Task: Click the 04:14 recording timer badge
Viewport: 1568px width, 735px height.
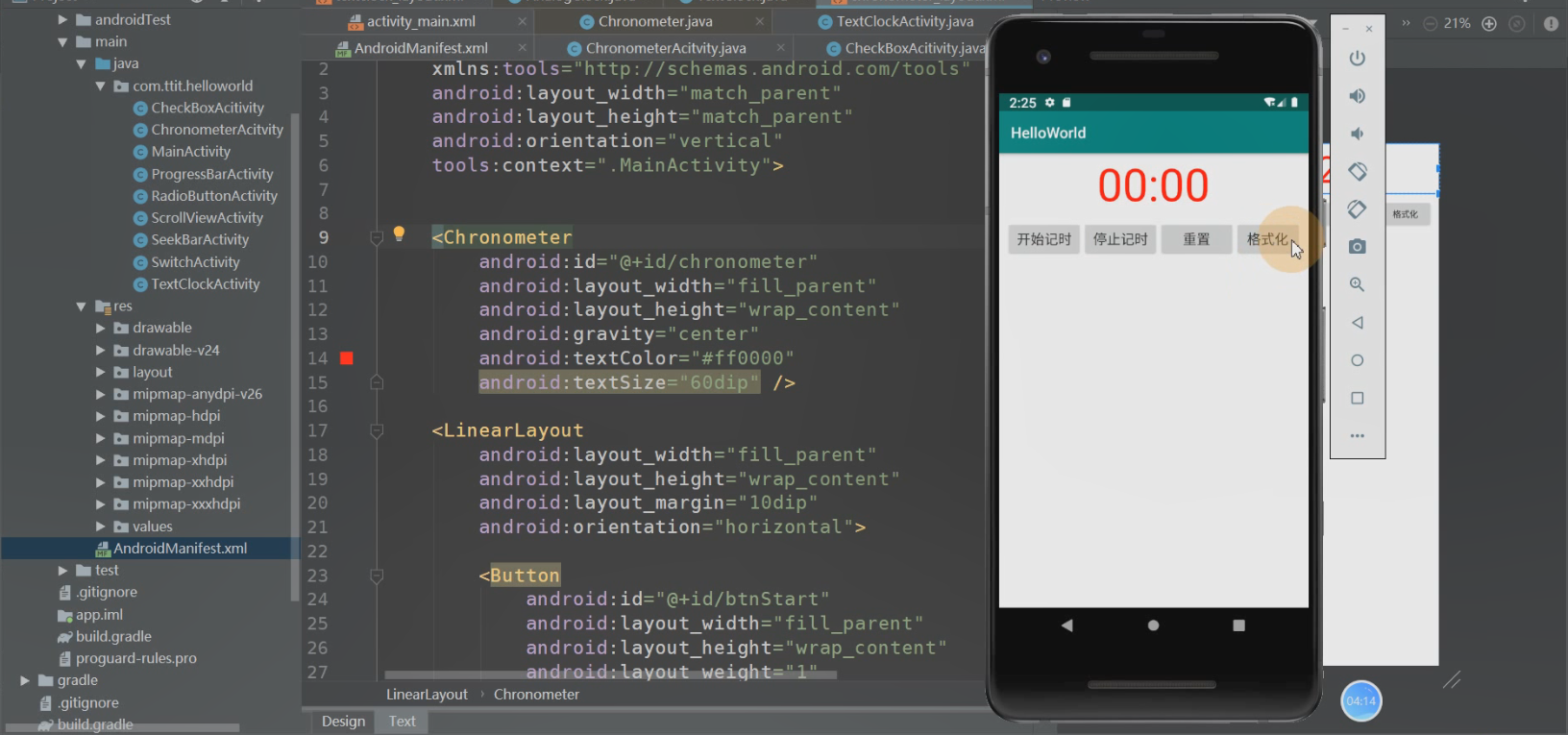Action: (1361, 700)
